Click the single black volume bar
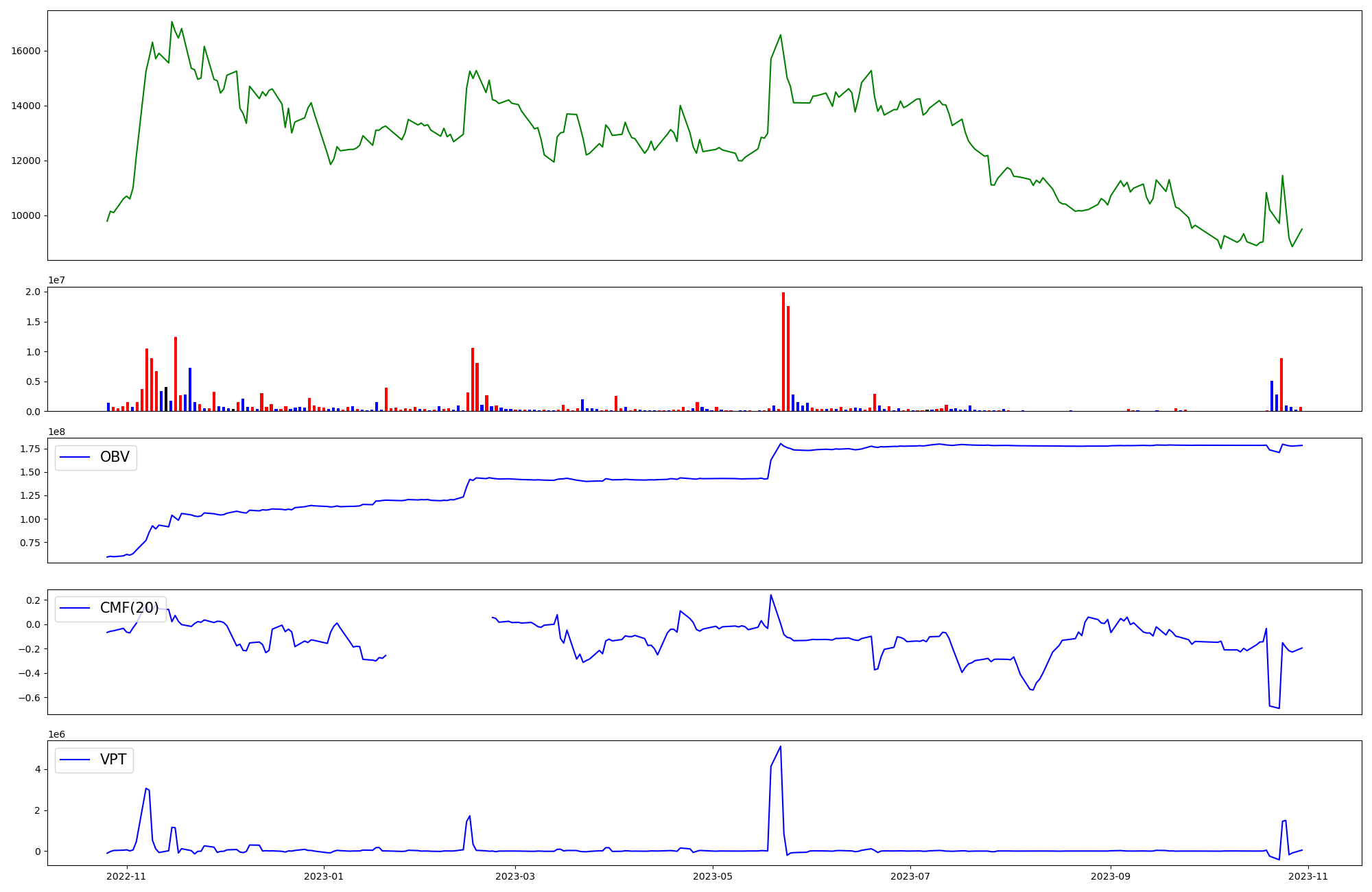 coord(166,399)
